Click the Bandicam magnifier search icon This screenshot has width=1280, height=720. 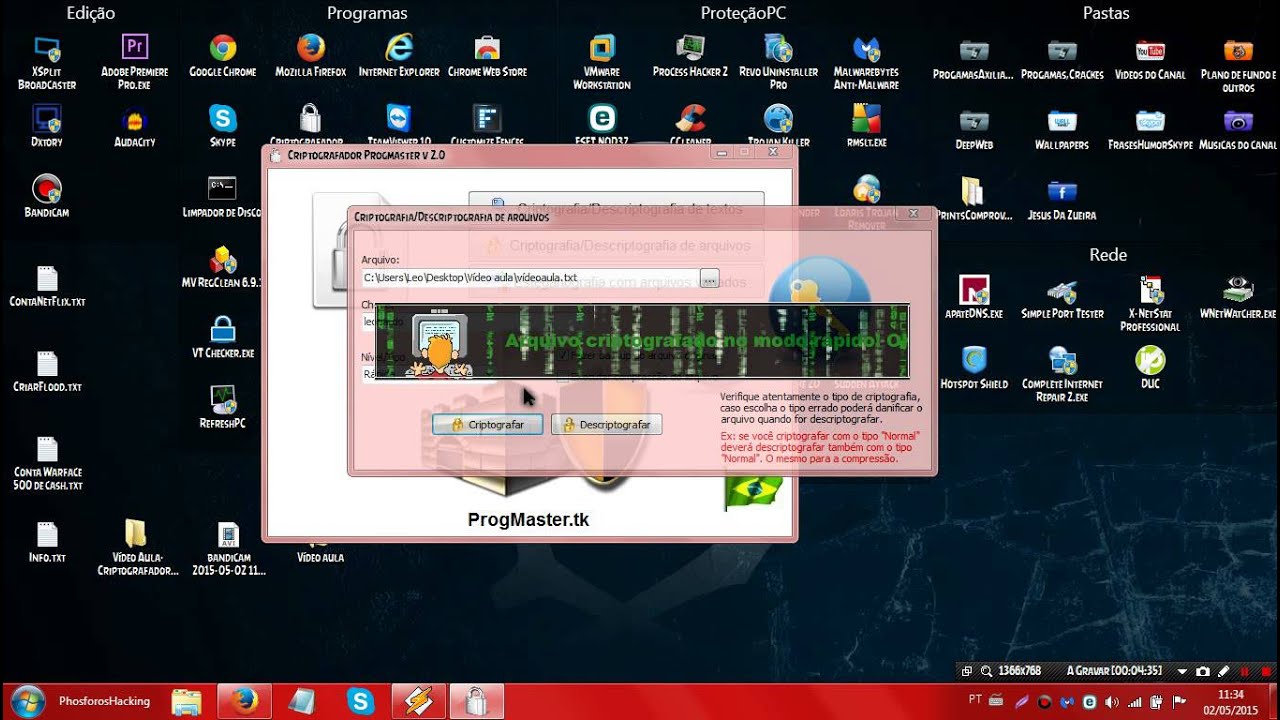tap(987, 672)
